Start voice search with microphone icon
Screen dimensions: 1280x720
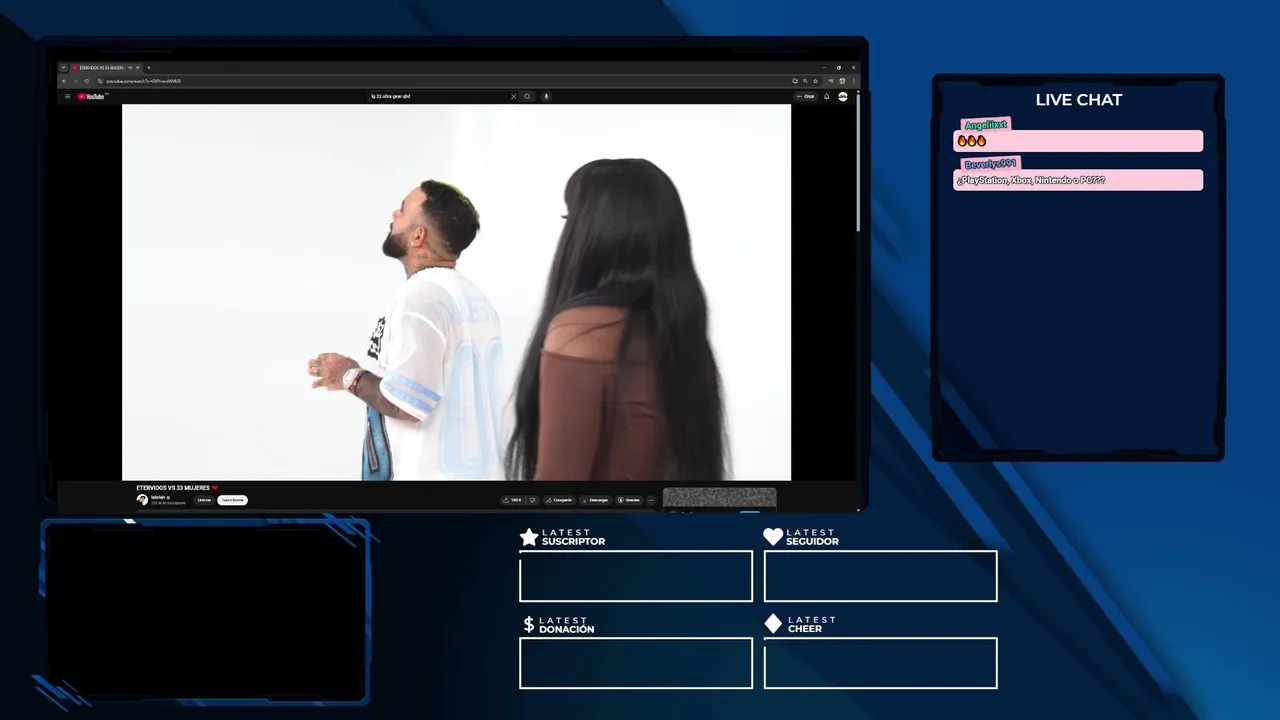546,96
